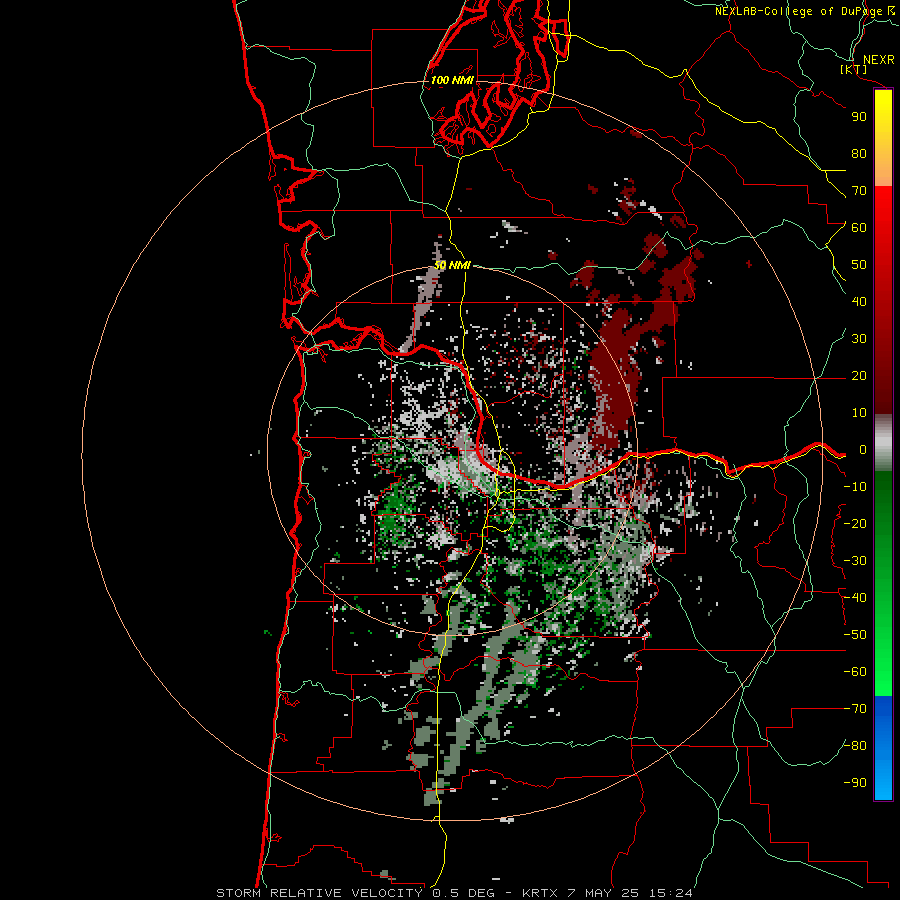Click the -80 value on the velocity scale
900x900 pixels.
point(855,746)
